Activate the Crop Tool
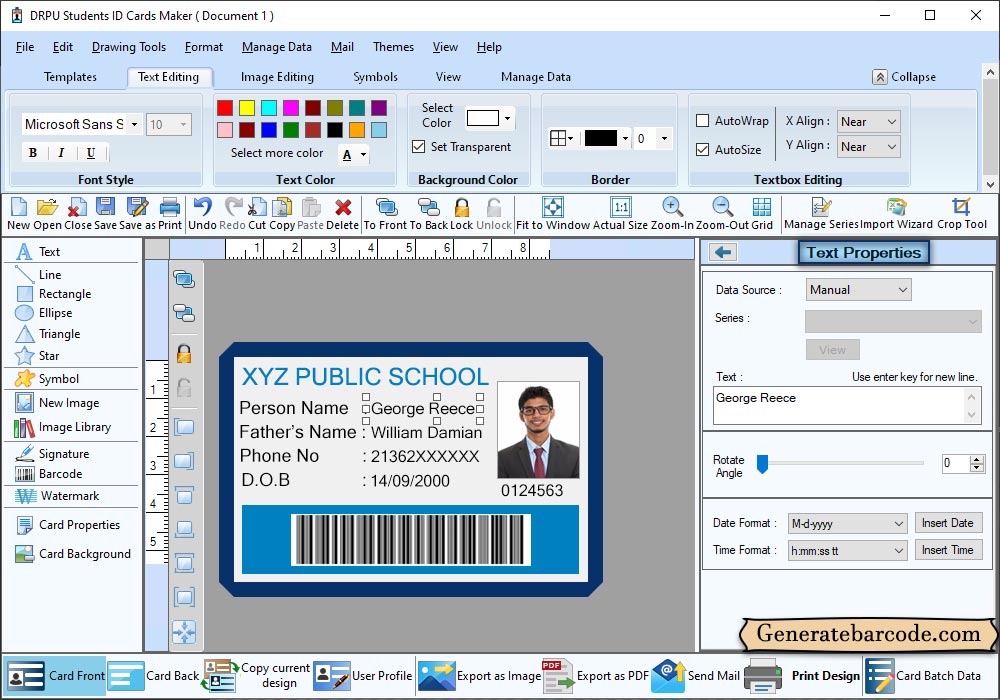 click(962, 214)
